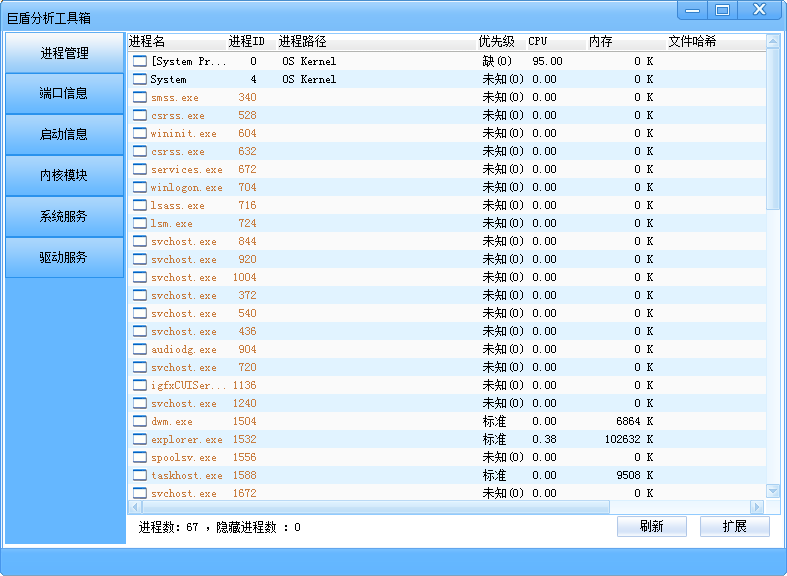
Task: Open the 启动信息 section
Action: coord(64,135)
